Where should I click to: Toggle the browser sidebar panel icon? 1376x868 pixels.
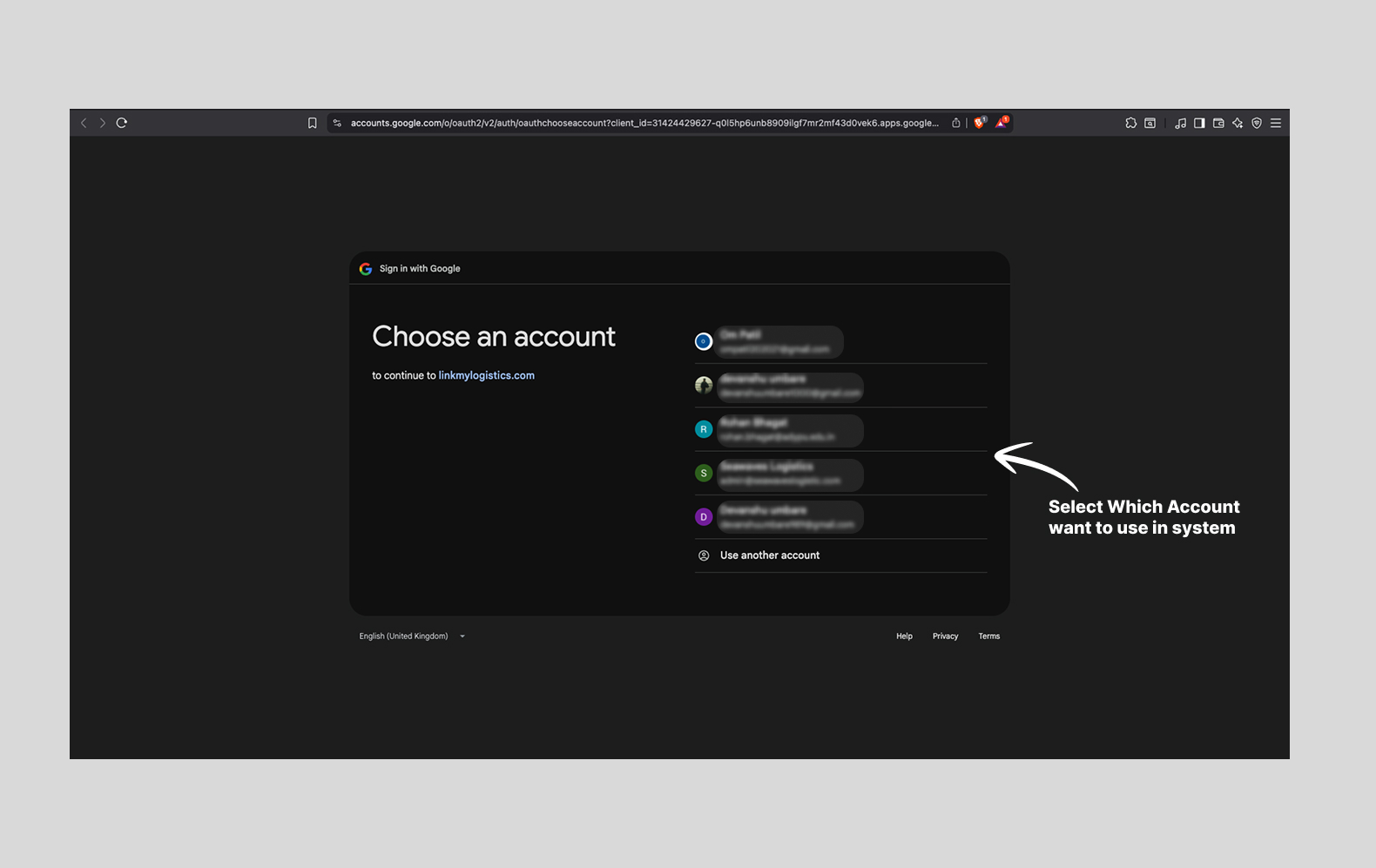pyautogui.click(x=1199, y=123)
